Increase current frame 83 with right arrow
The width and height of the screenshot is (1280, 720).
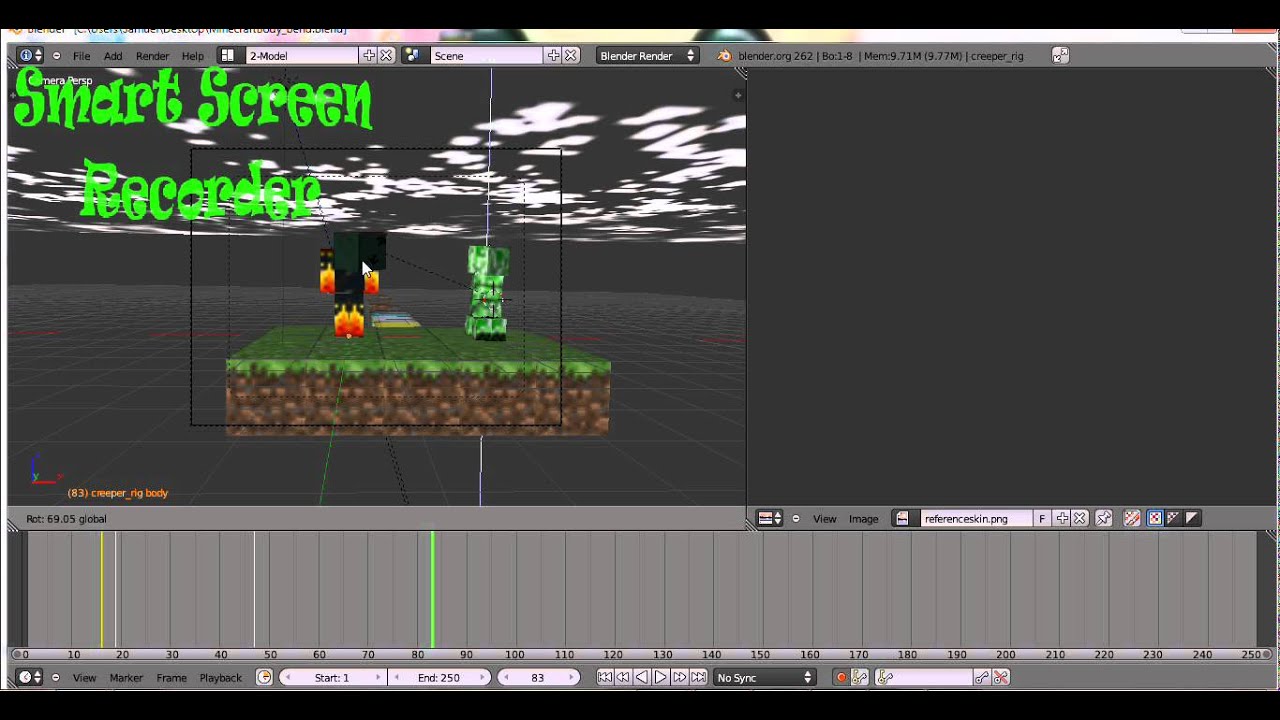tap(572, 677)
